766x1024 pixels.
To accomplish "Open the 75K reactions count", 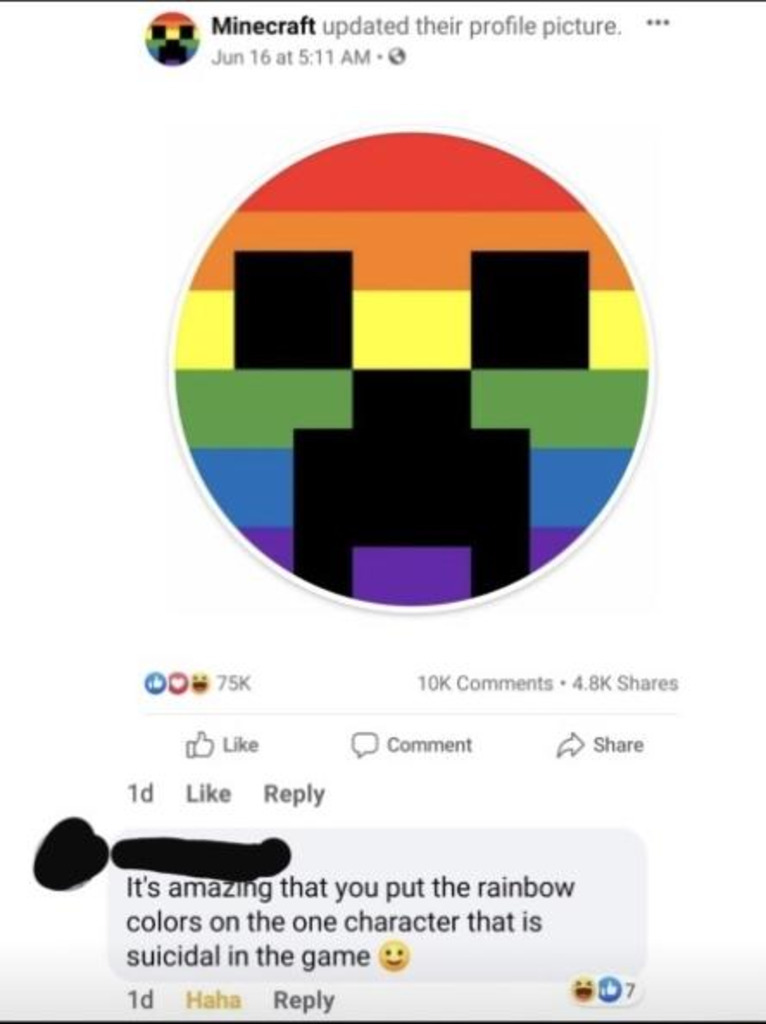I will click(x=234, y=683).
